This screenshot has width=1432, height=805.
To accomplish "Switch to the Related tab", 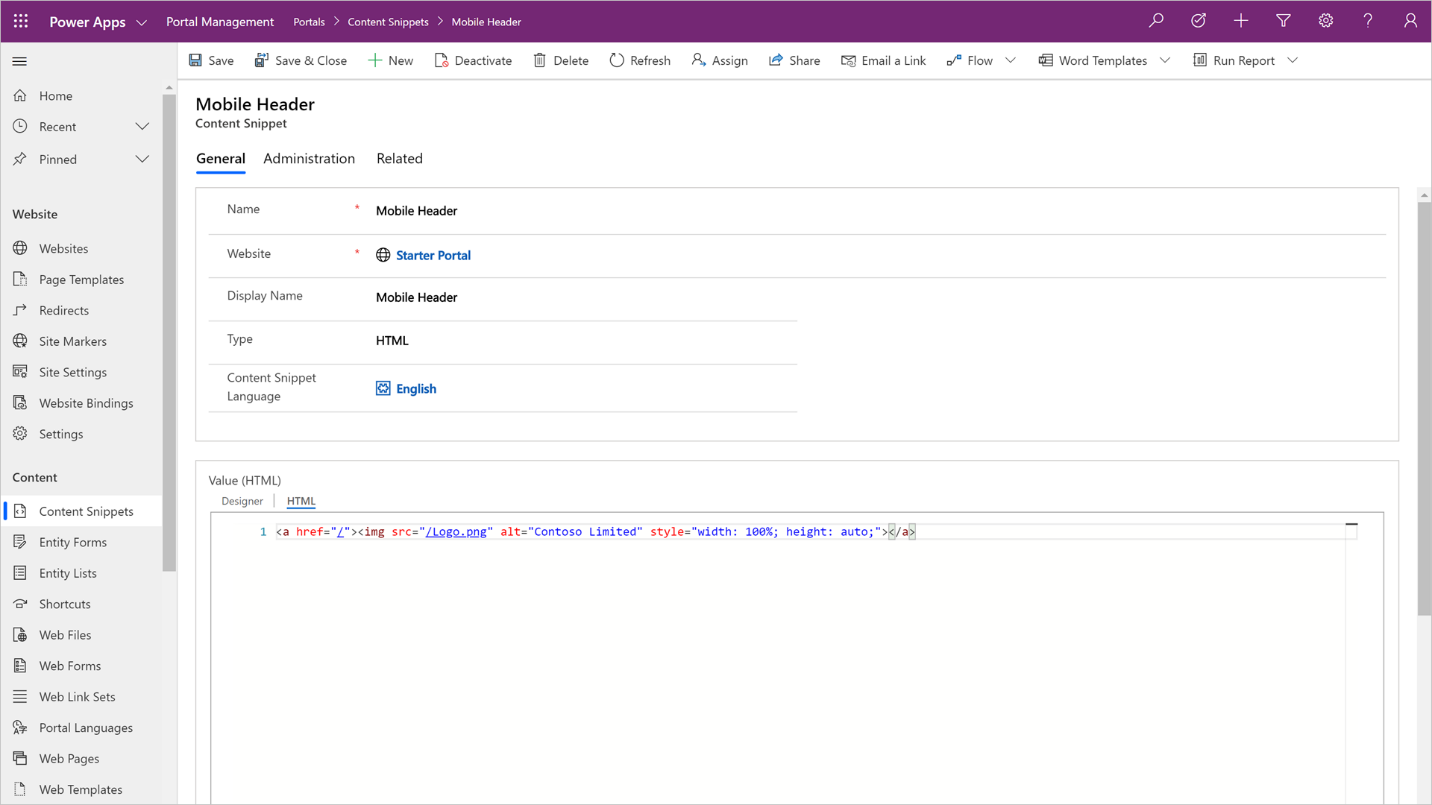I will [399, 159].
